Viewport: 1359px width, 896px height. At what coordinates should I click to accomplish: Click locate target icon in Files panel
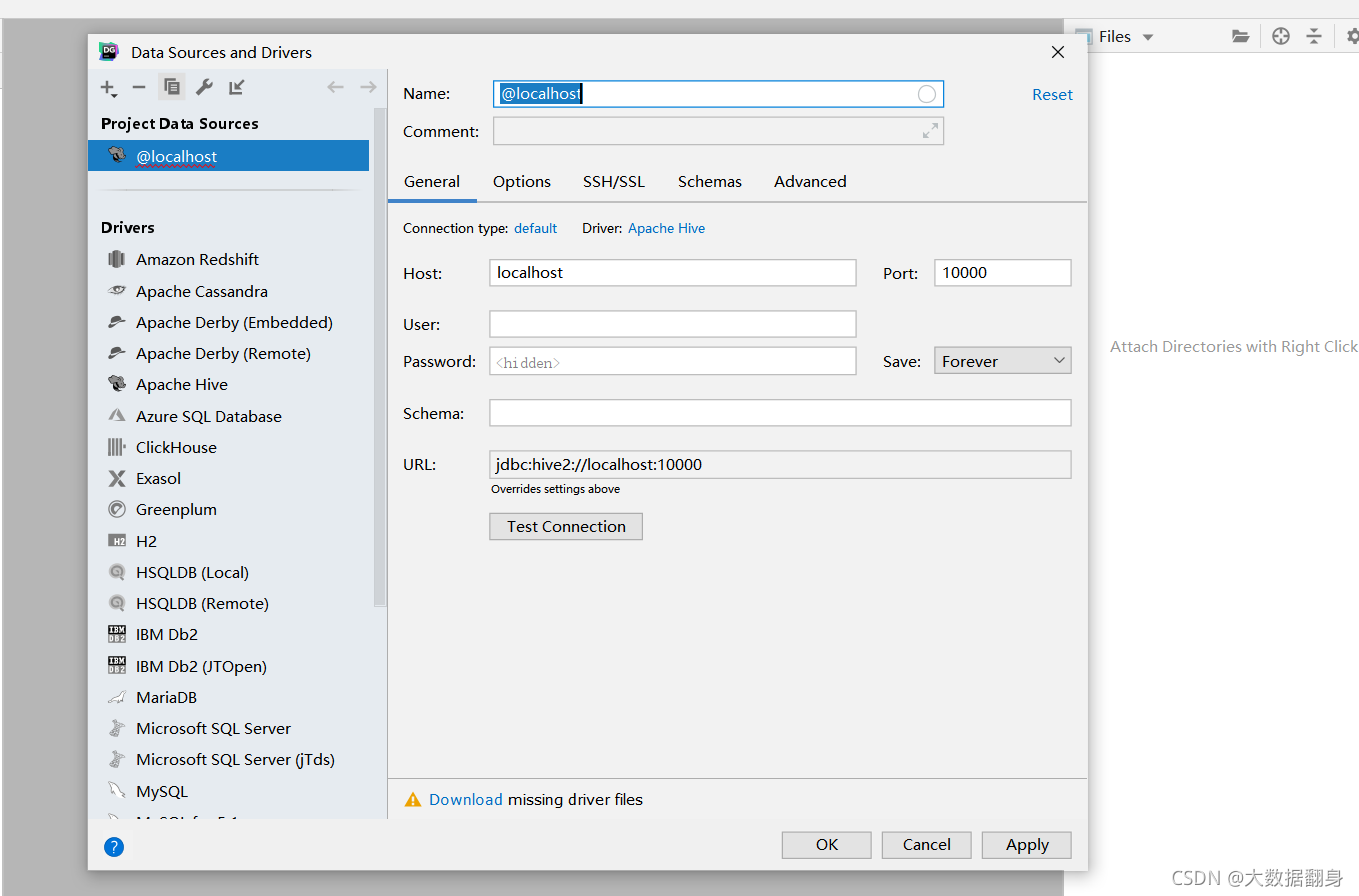coord(1281,37)
